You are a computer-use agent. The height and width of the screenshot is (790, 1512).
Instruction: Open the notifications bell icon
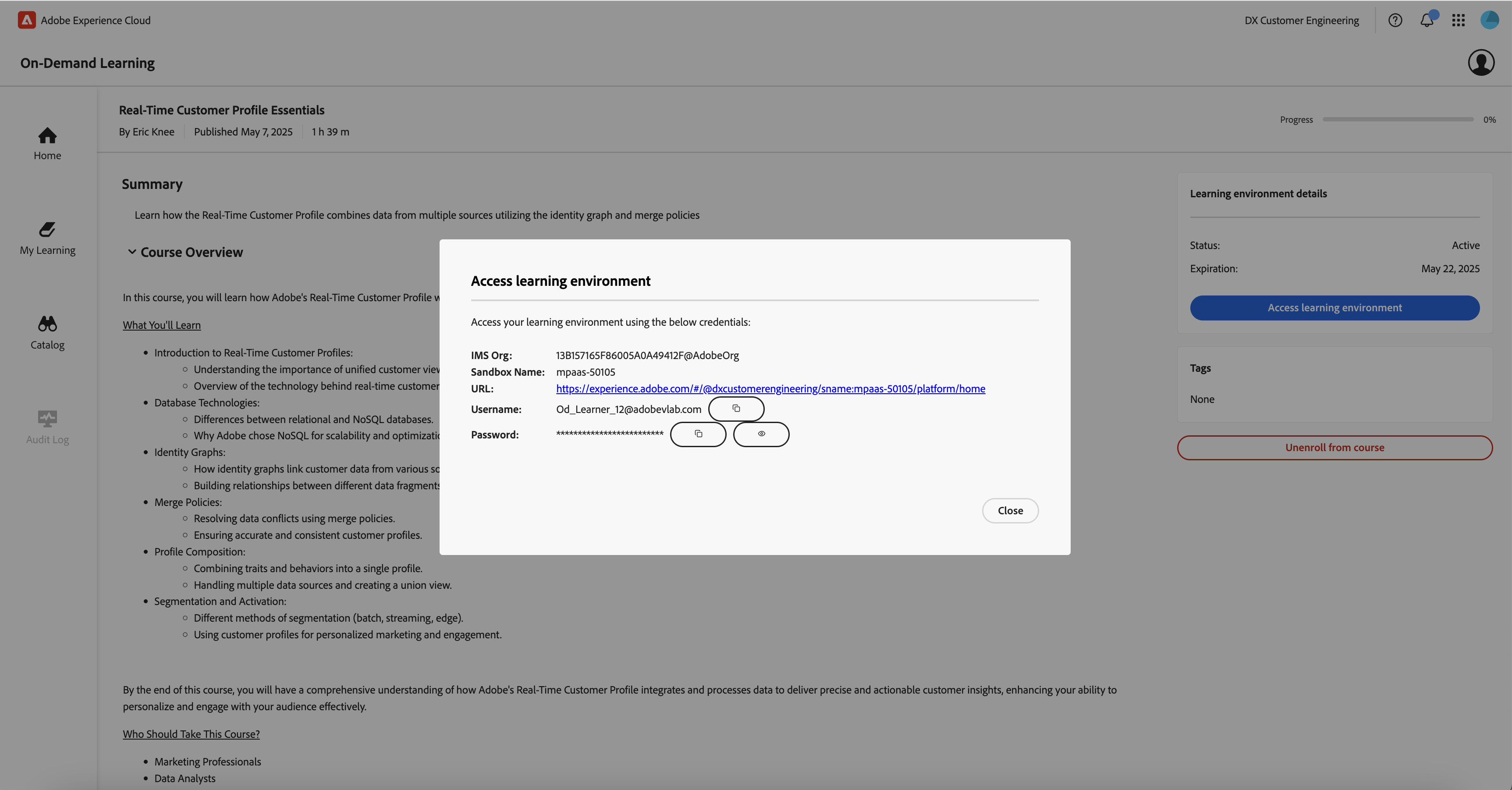[x=1427, y=20]
